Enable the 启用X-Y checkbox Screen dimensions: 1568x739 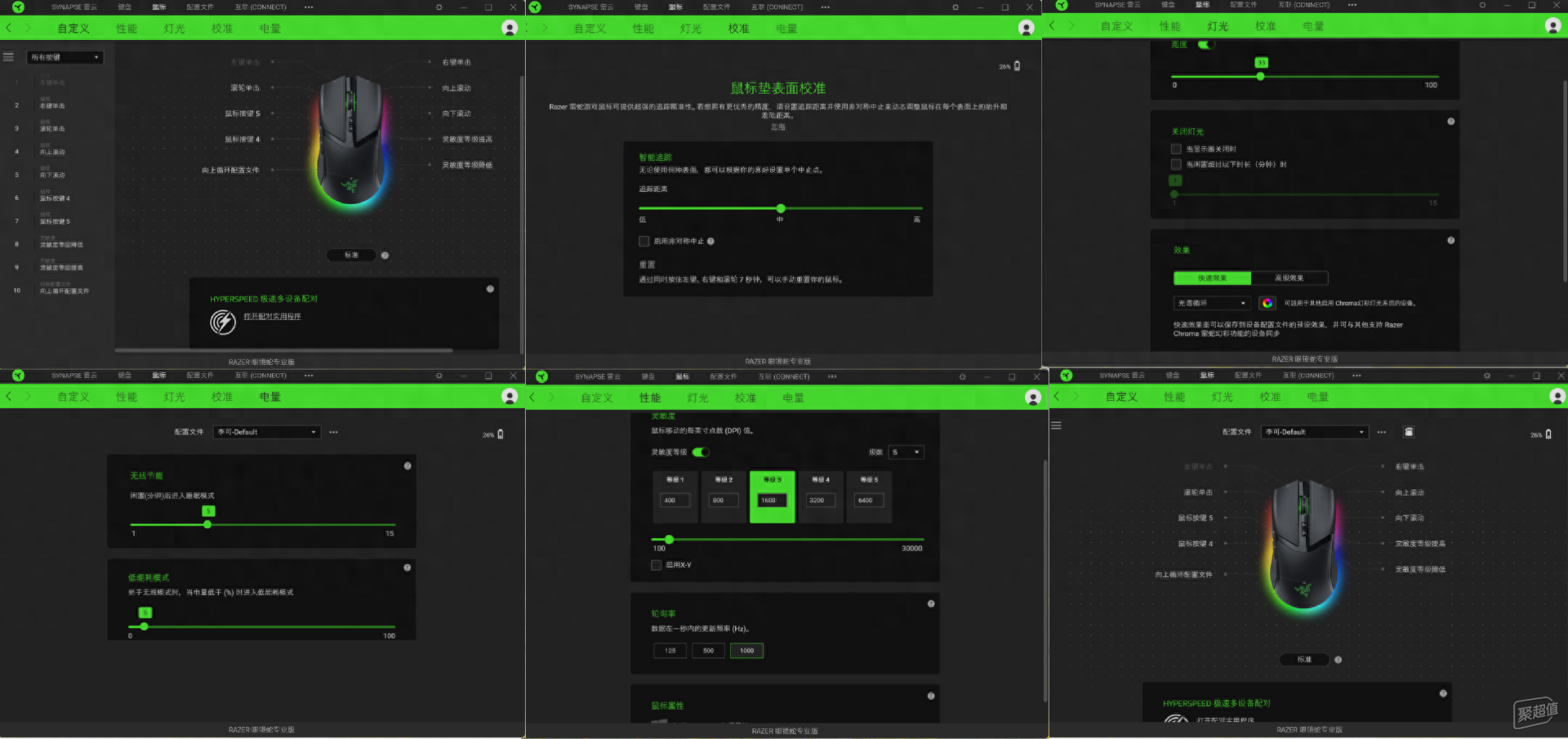click(x=656, y=565)
